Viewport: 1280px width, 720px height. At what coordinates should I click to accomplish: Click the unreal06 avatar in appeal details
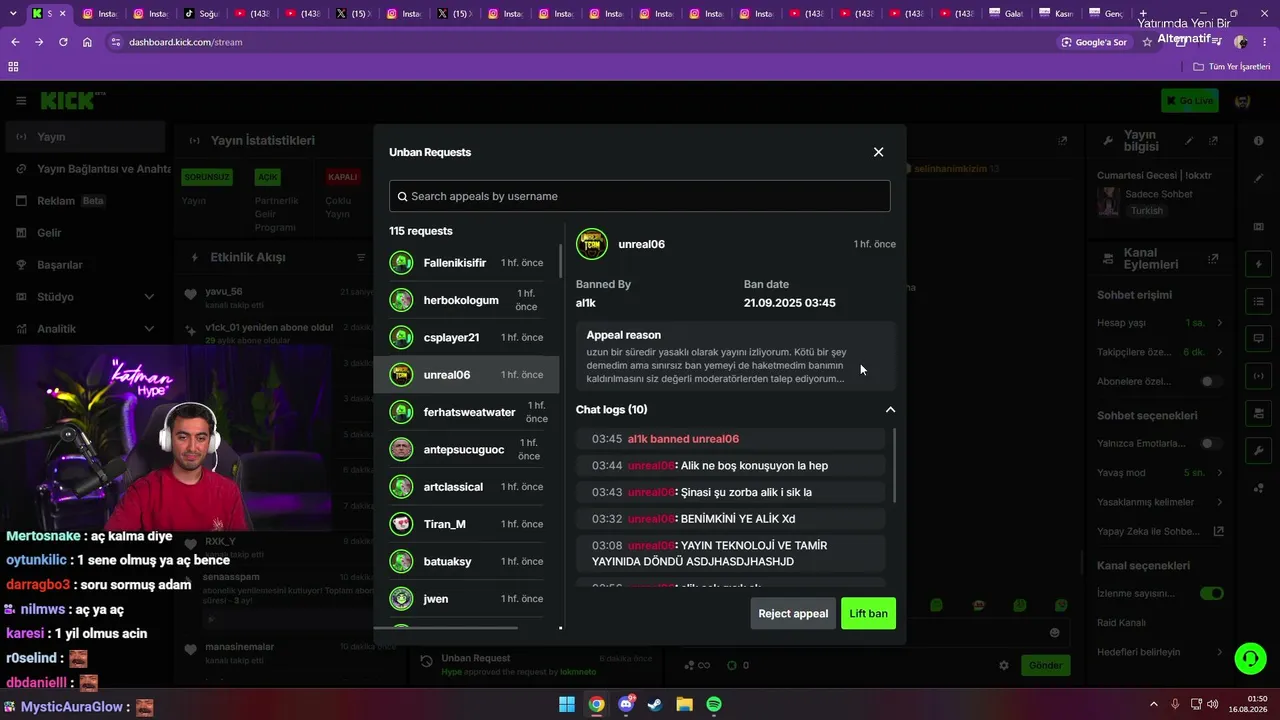pos(592,244)
